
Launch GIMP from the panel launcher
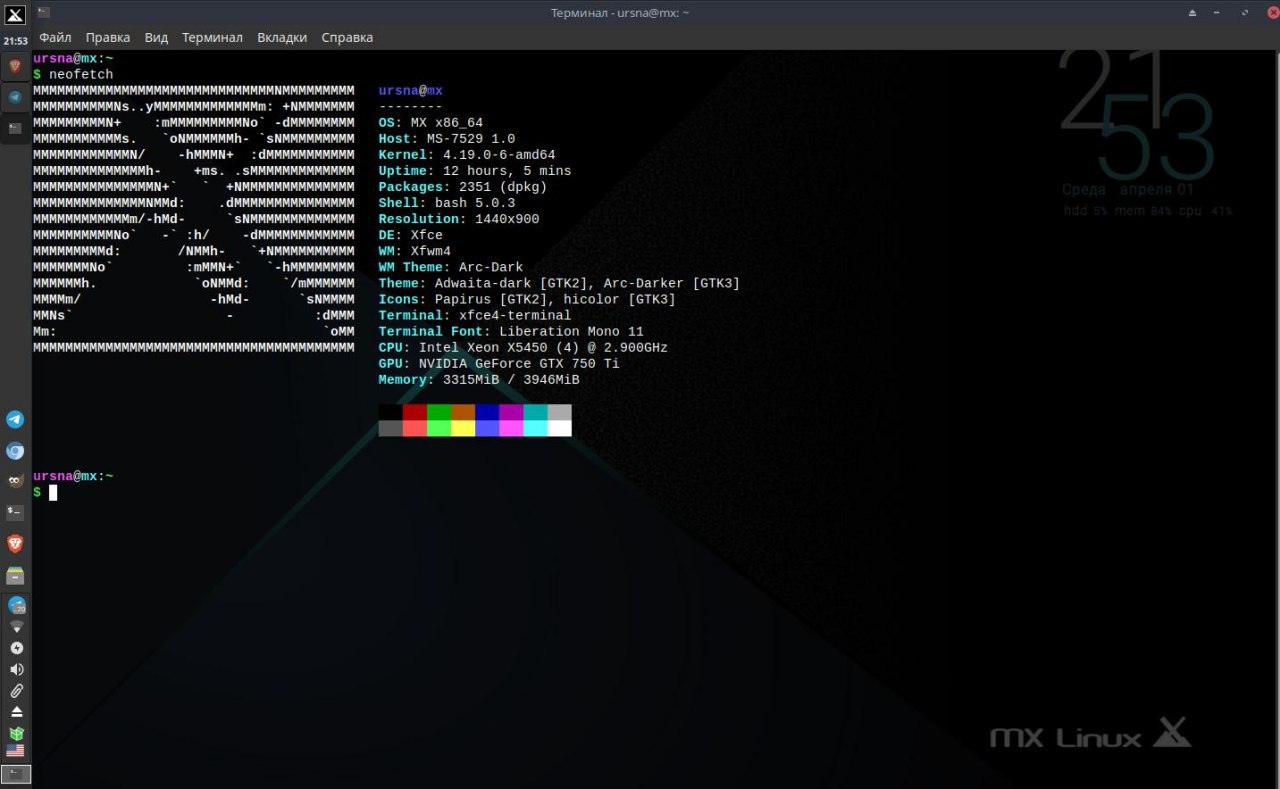coord(15,482)
